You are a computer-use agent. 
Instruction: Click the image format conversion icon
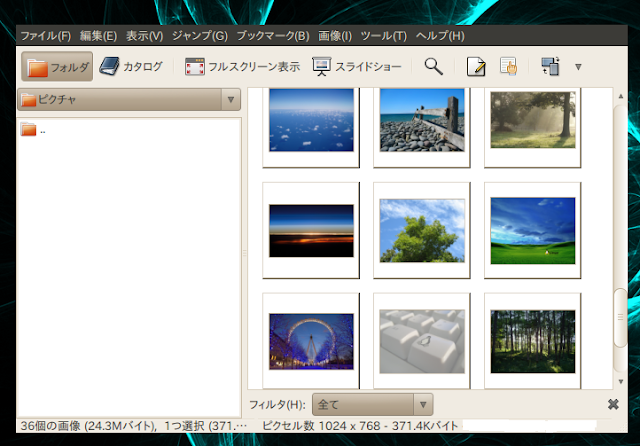[550, 67]
